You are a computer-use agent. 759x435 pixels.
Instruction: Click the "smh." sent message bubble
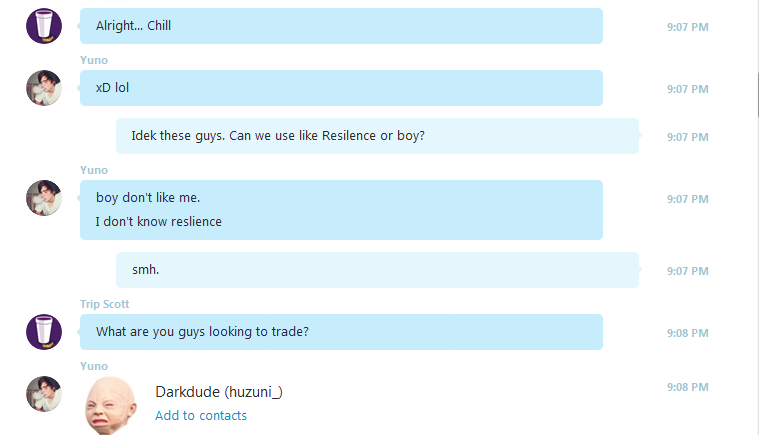click(378, 270)
